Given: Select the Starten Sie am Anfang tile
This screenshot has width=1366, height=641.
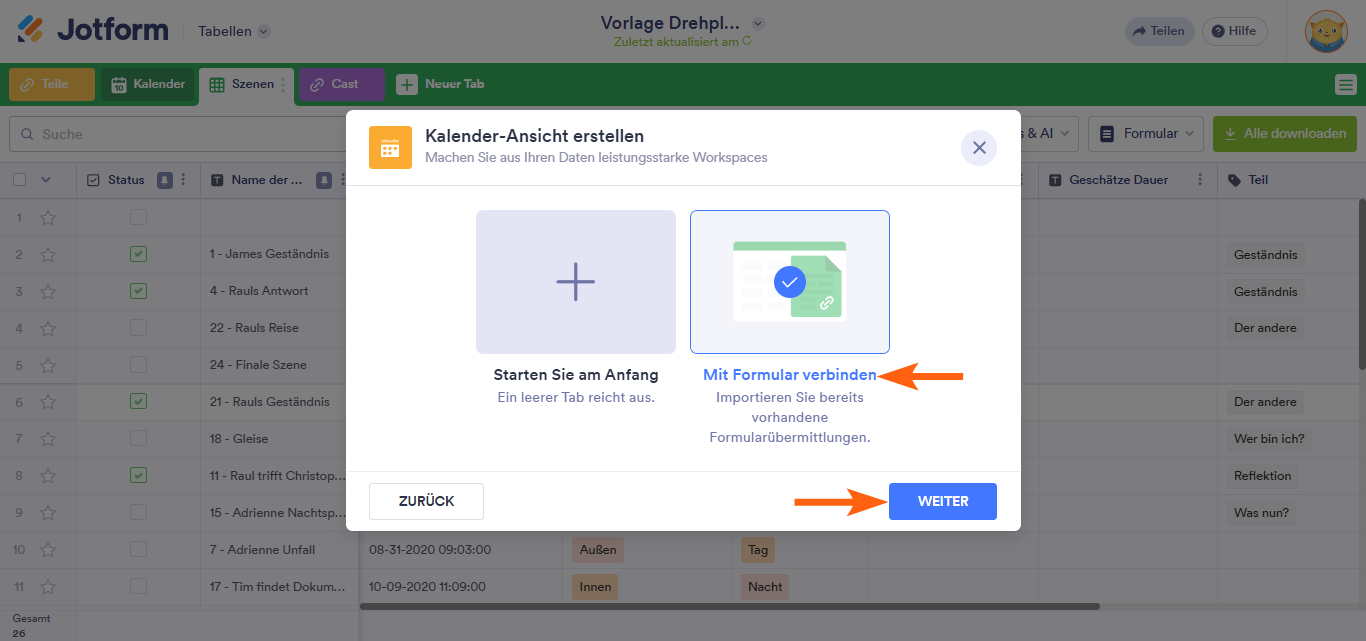Looking at the screenshot, I should click(x=576, y=282).
